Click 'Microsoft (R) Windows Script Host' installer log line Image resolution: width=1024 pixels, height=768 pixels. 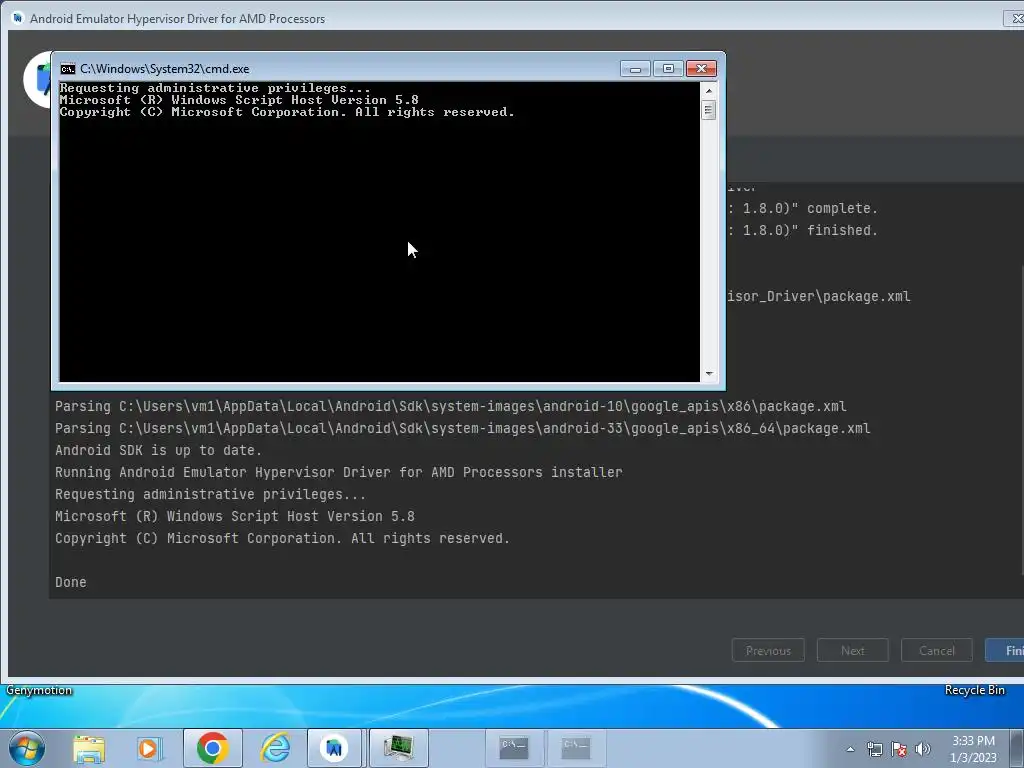(234, 516)
